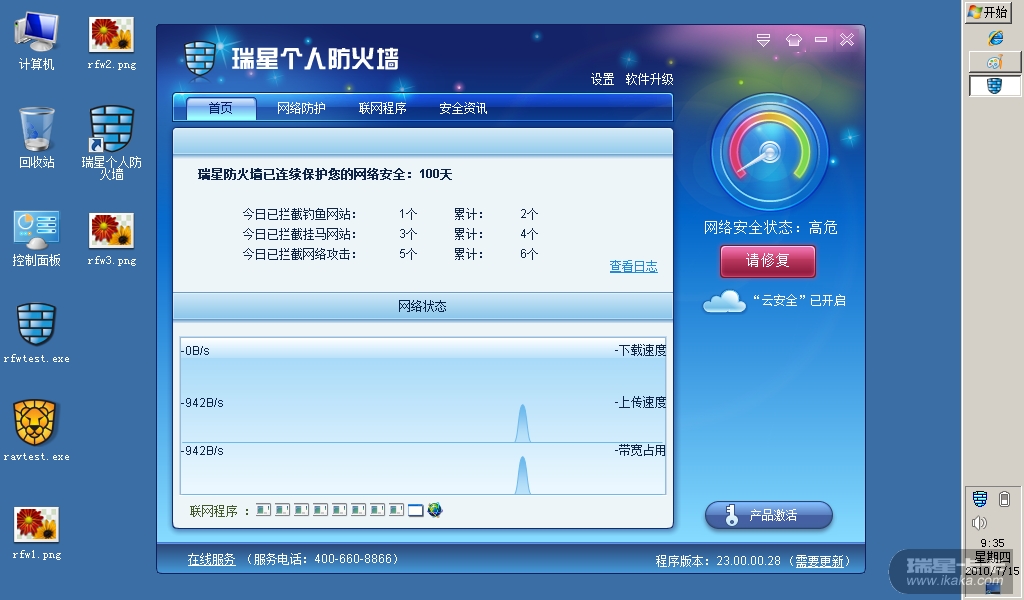
Task: Close the firewall window
Action: tap(847, 40)
